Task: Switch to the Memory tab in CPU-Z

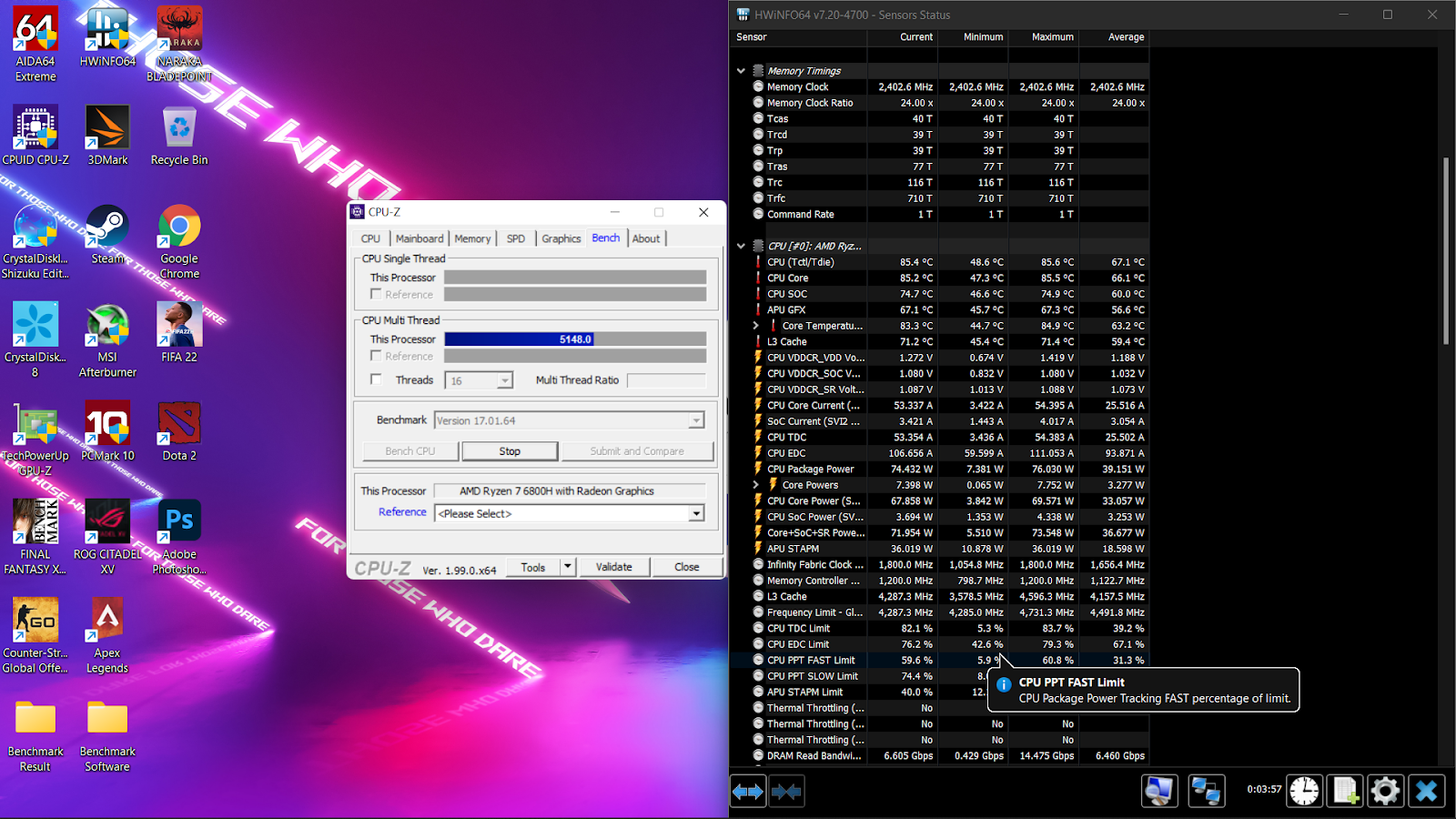Action: pyautogui.click(x=472, y=238)
